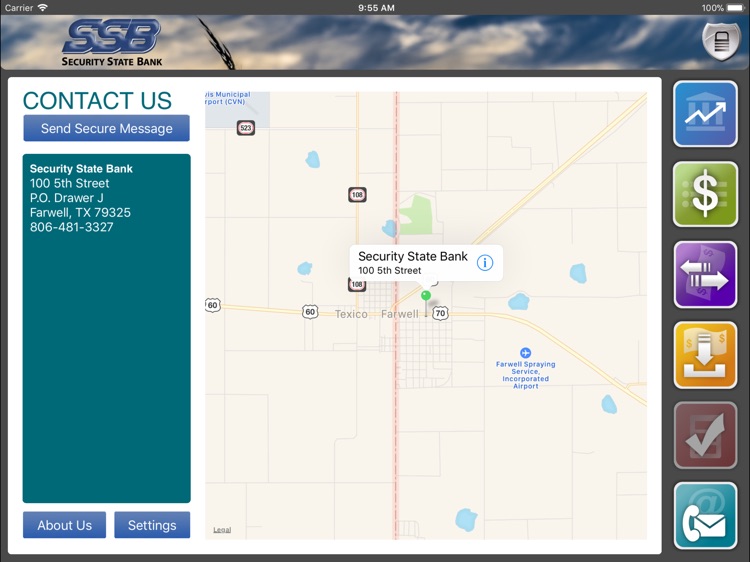
Task: Open the orange deposit download icon
Action: tap(705, 355)
